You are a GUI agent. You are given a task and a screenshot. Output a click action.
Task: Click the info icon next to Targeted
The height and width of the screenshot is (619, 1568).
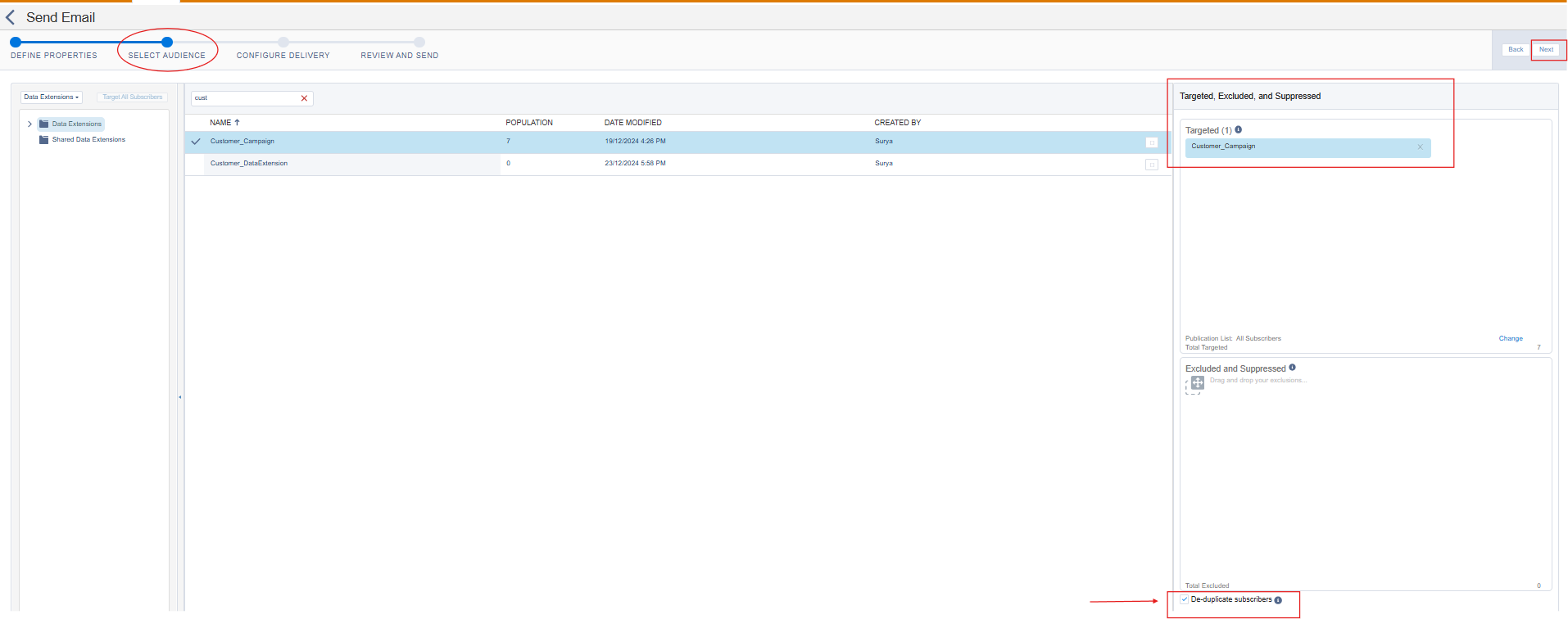coord(1238,129)
